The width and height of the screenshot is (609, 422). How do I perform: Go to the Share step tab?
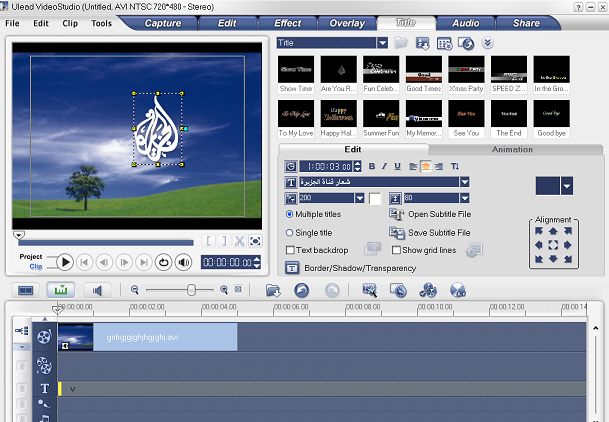(526, 23)
